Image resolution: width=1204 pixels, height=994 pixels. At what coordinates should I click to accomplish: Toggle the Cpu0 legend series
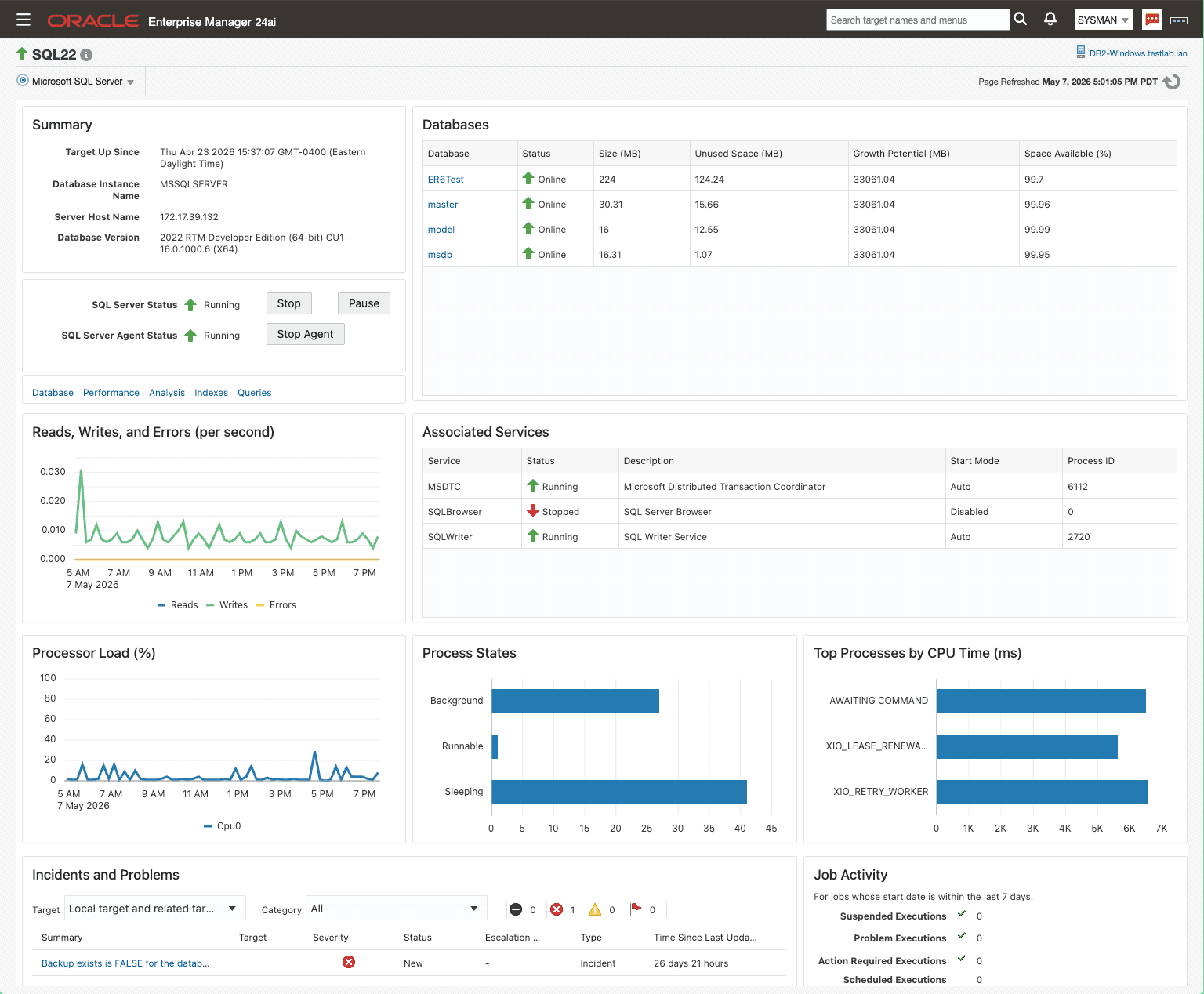[223, 826]
